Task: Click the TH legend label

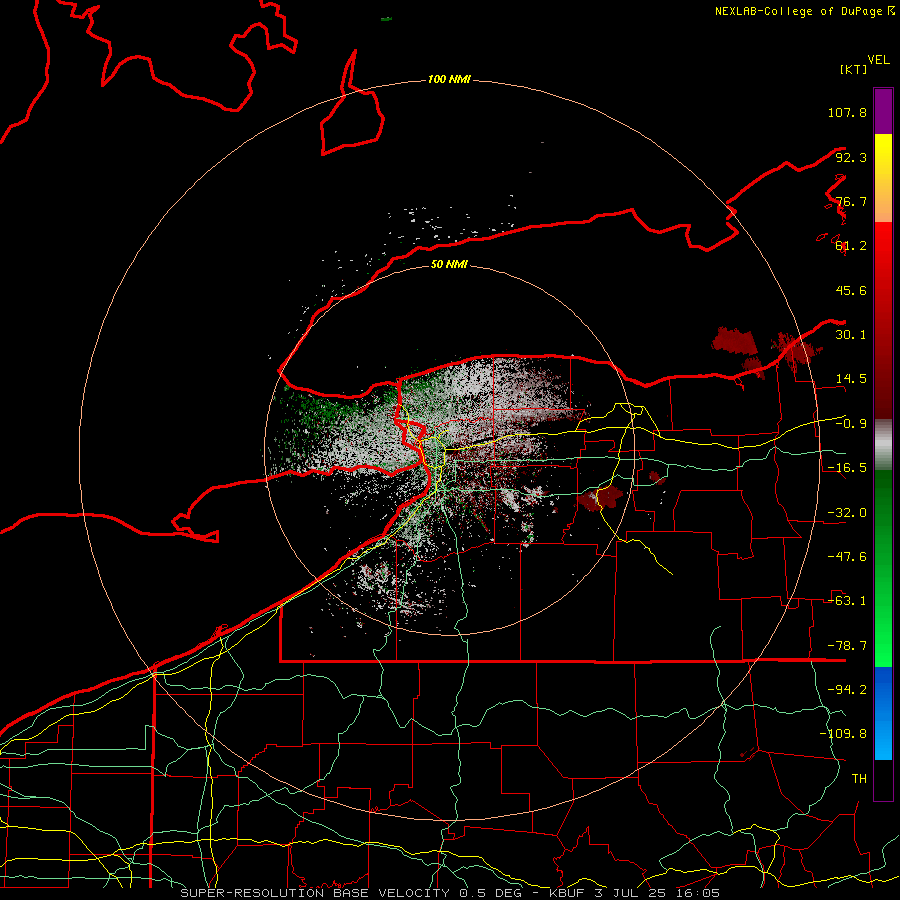Action: coord(859,779)
